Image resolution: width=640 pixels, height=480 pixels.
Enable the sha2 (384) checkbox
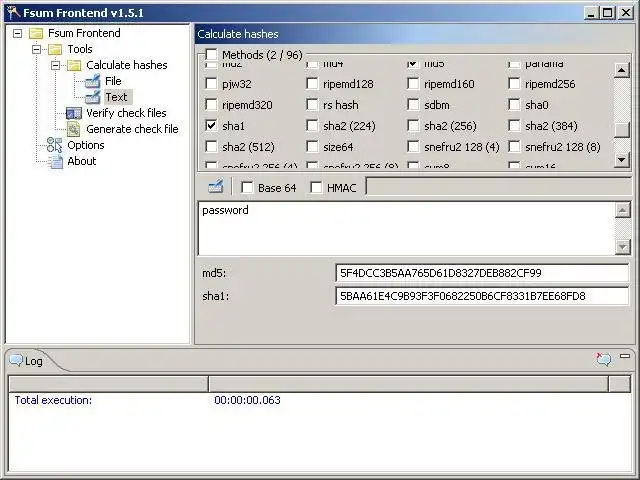click(x=514, y=125)
